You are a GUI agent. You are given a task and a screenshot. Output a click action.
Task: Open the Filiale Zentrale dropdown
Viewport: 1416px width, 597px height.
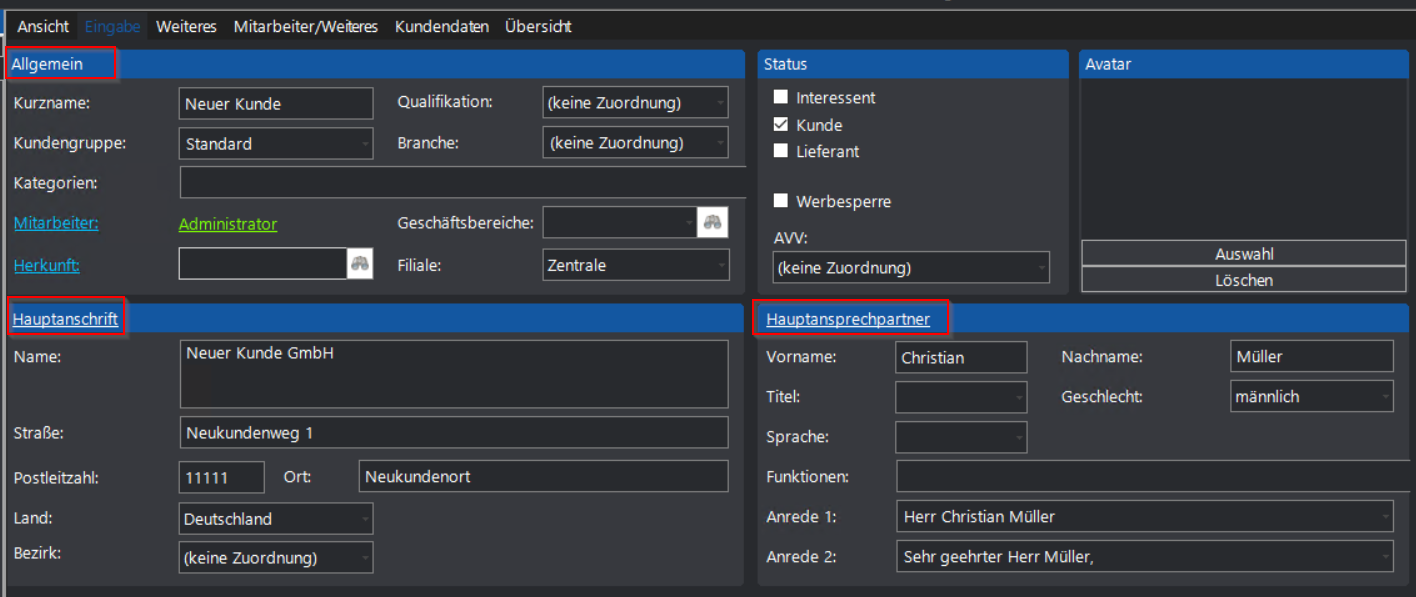tap(636, 265)
